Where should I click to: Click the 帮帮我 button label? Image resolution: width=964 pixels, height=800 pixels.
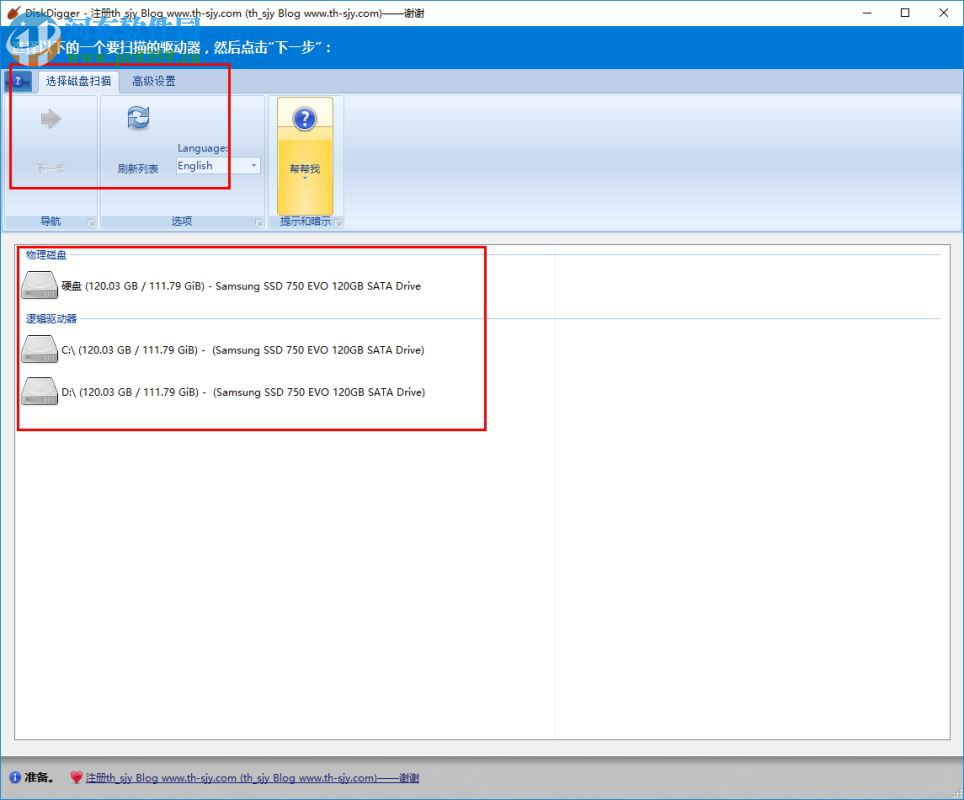(305, 168)
